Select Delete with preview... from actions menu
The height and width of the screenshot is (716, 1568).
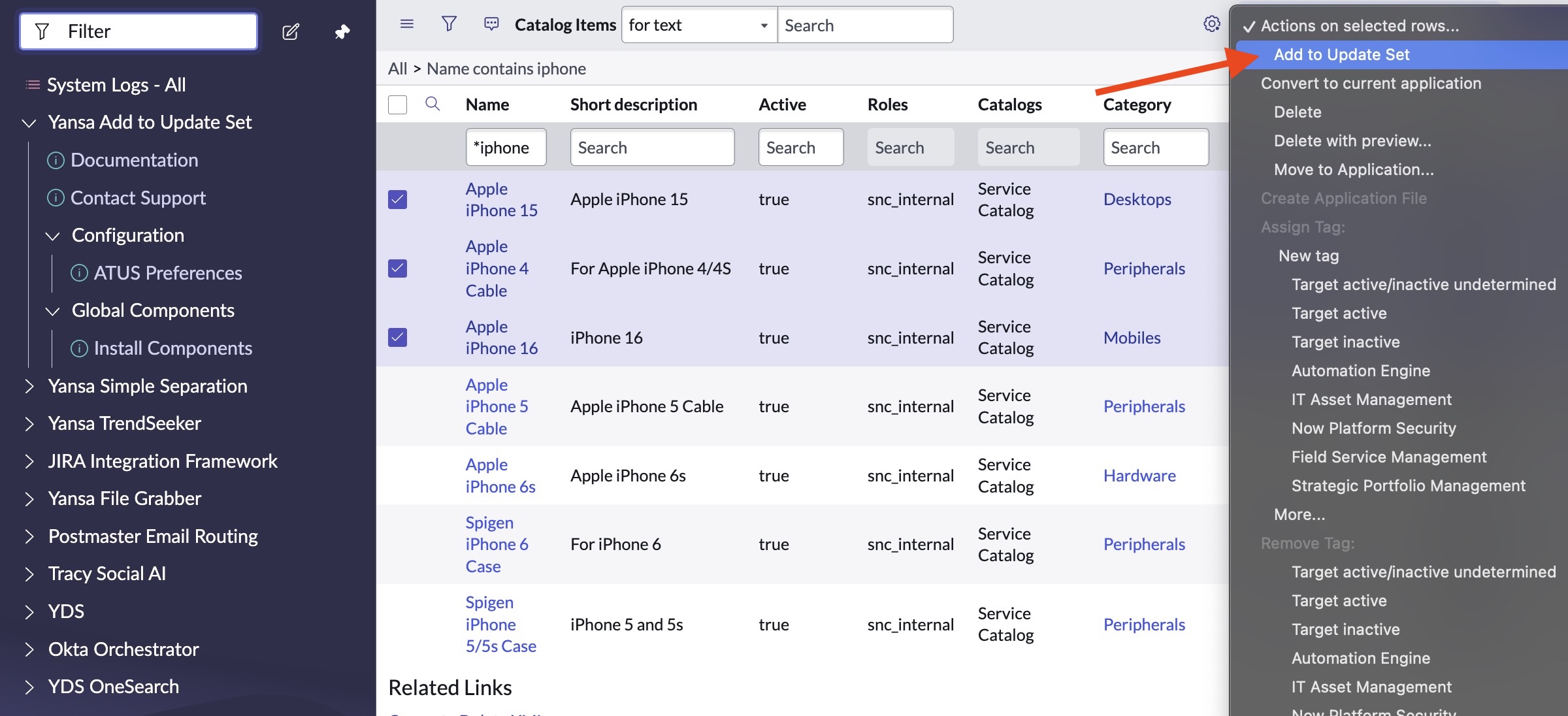click(1352, 140)
